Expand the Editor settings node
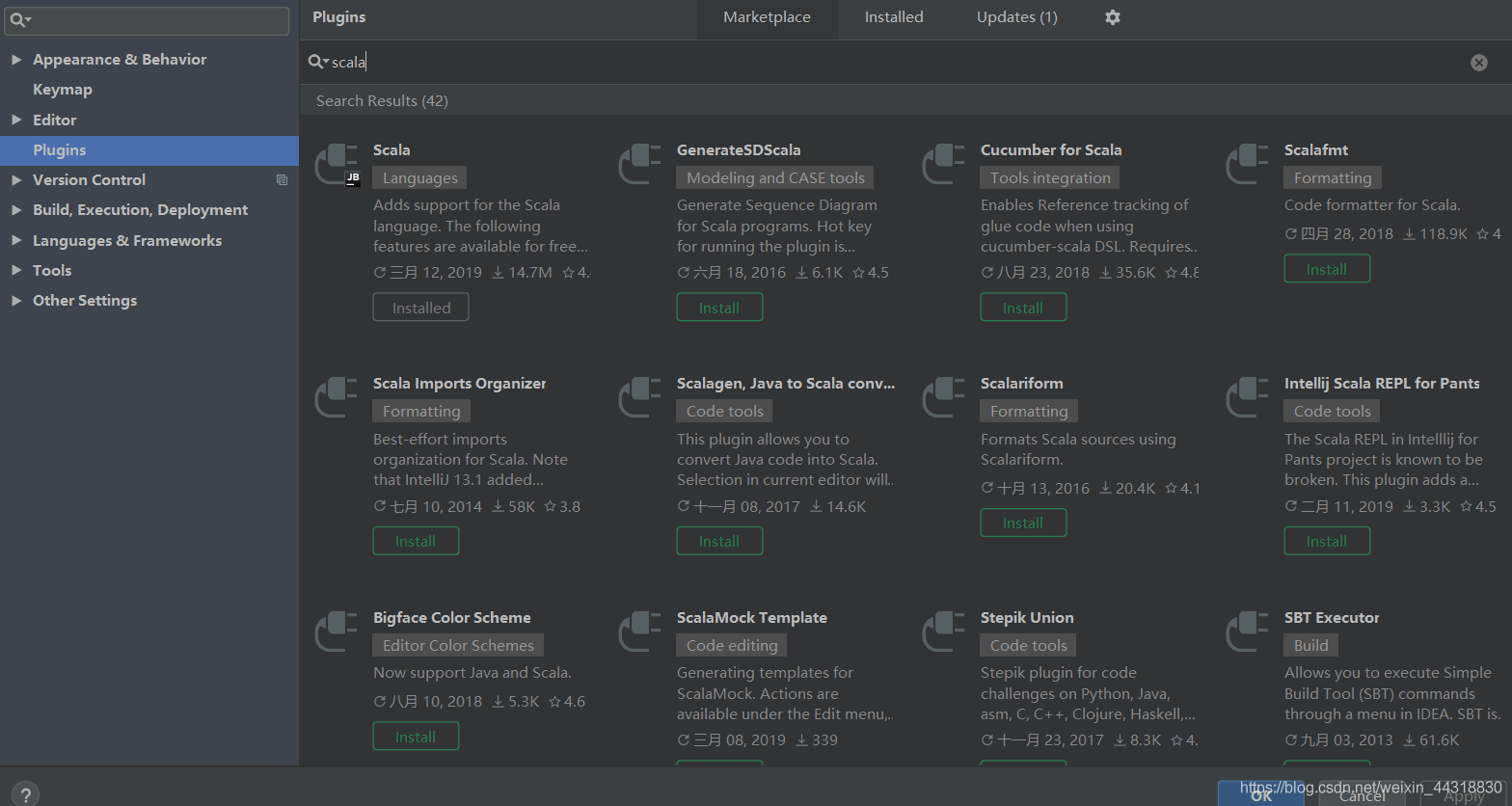Viewport: 1512px width, 806px height. tap(16, 120)
